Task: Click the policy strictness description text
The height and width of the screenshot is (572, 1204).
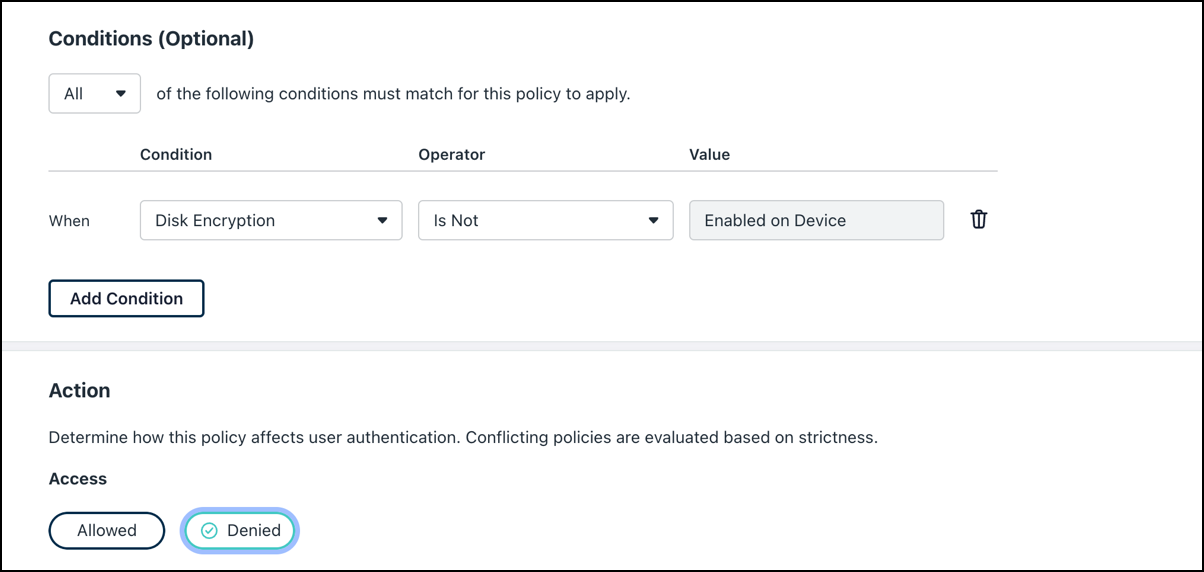Action: pos(463,438)
